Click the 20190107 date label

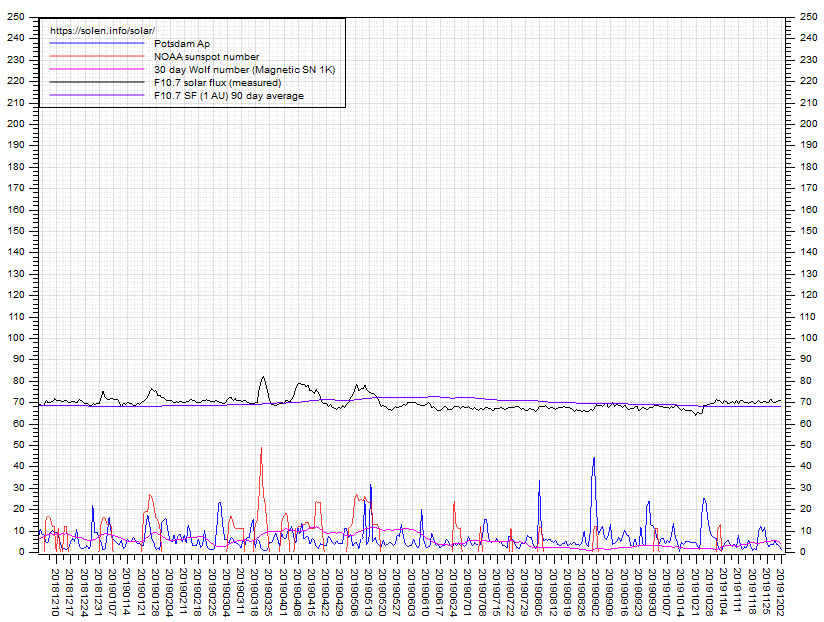(x=112, y=592)
